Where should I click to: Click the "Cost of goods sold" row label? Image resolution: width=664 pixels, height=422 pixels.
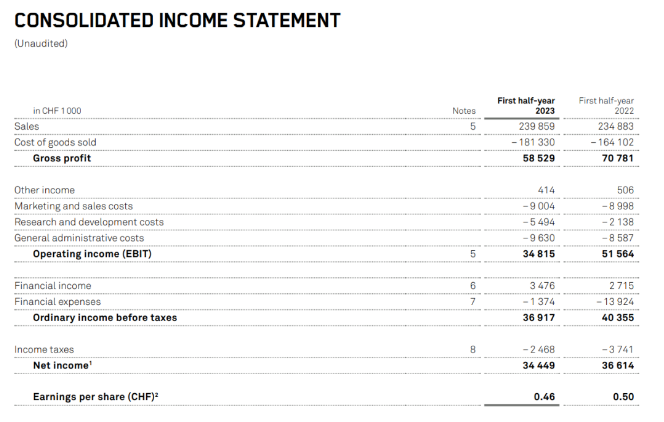click(55, 142)
